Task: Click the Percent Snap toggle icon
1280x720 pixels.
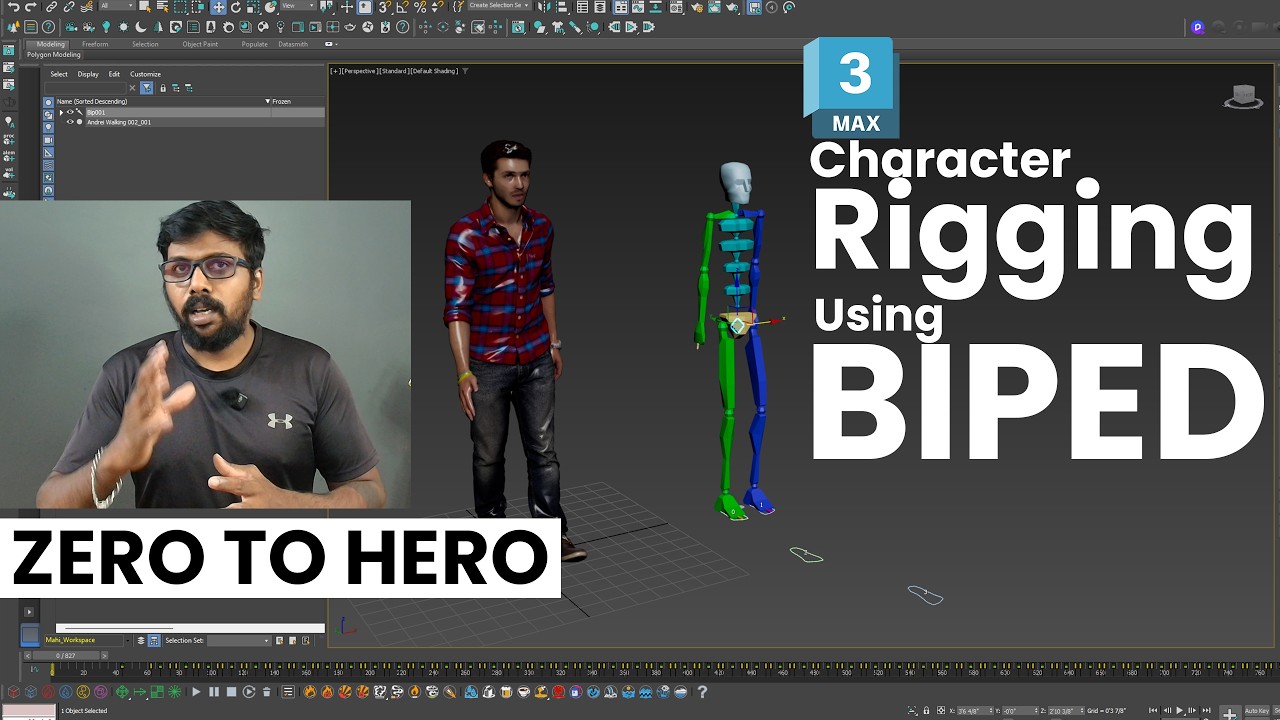Action: pos(420,7)
